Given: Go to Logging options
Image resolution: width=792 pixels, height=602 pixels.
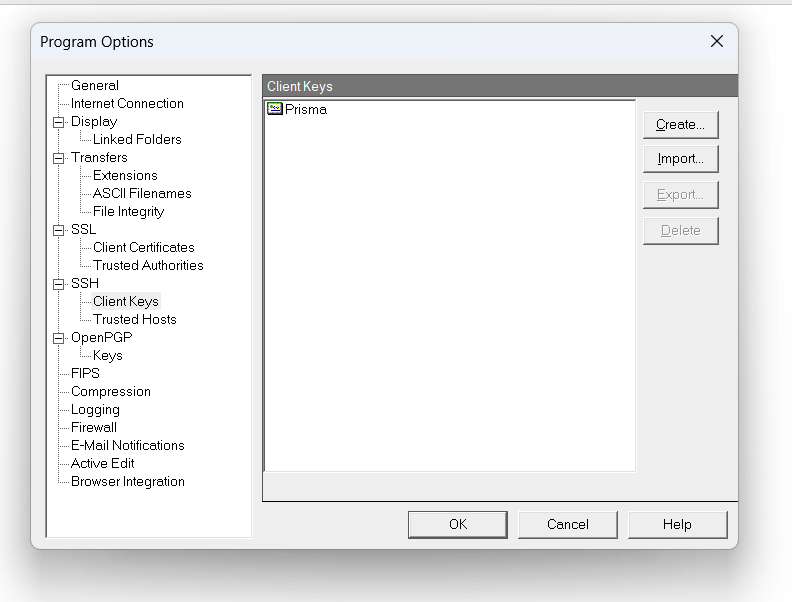Looking at the screenshot, I should (95, 410).
